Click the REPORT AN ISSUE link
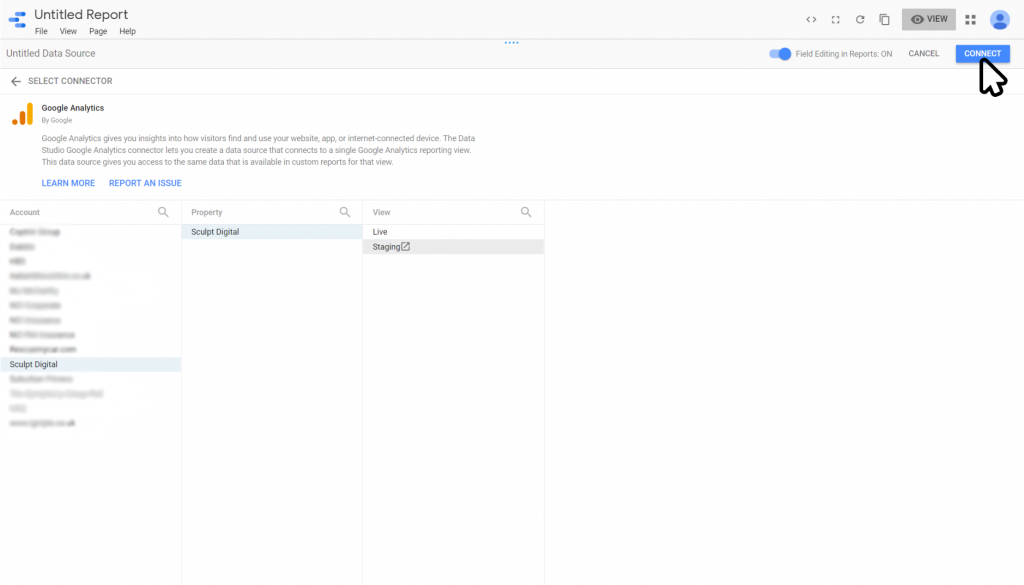This screenshot has width=1024, height=585. click(x=145, y=183)
